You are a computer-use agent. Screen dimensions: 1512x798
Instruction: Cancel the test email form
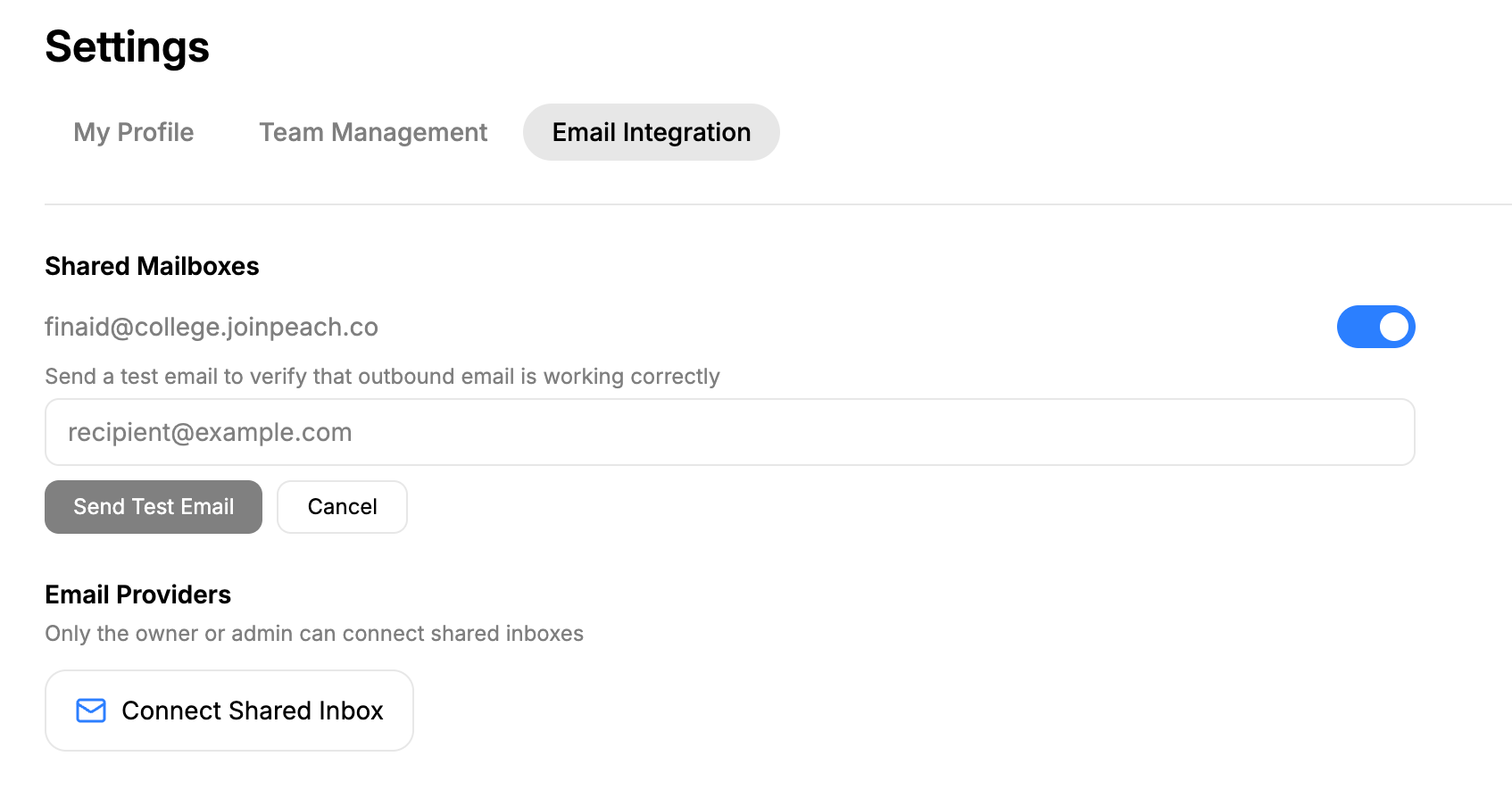(342, 507)
